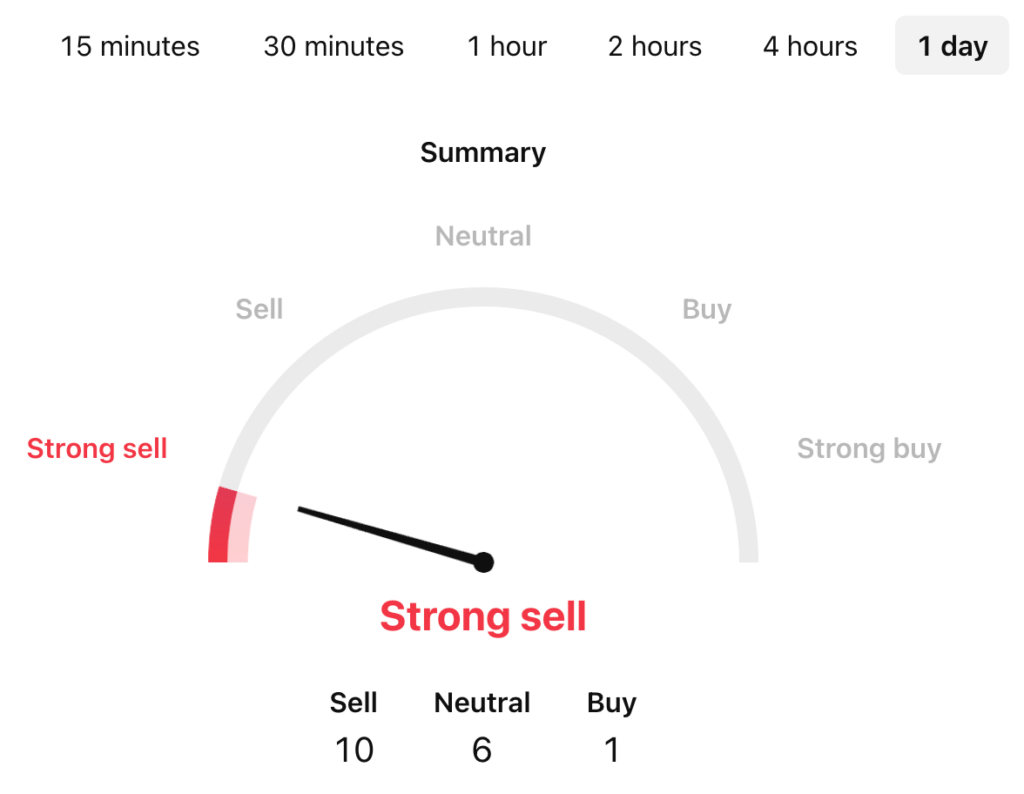This screenshot has width=1024, height=794.
Task: Select the 15 minutes timeframe tab
Action: click(x=130, y=46)
